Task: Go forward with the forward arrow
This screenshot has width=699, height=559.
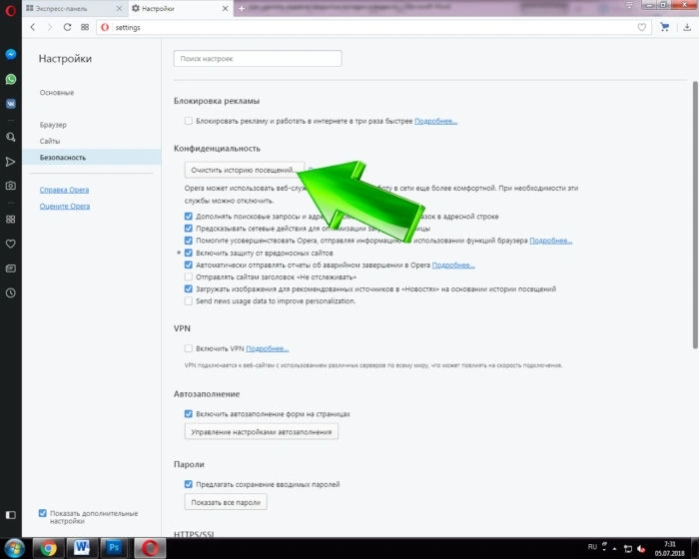Action: (49, 27)
